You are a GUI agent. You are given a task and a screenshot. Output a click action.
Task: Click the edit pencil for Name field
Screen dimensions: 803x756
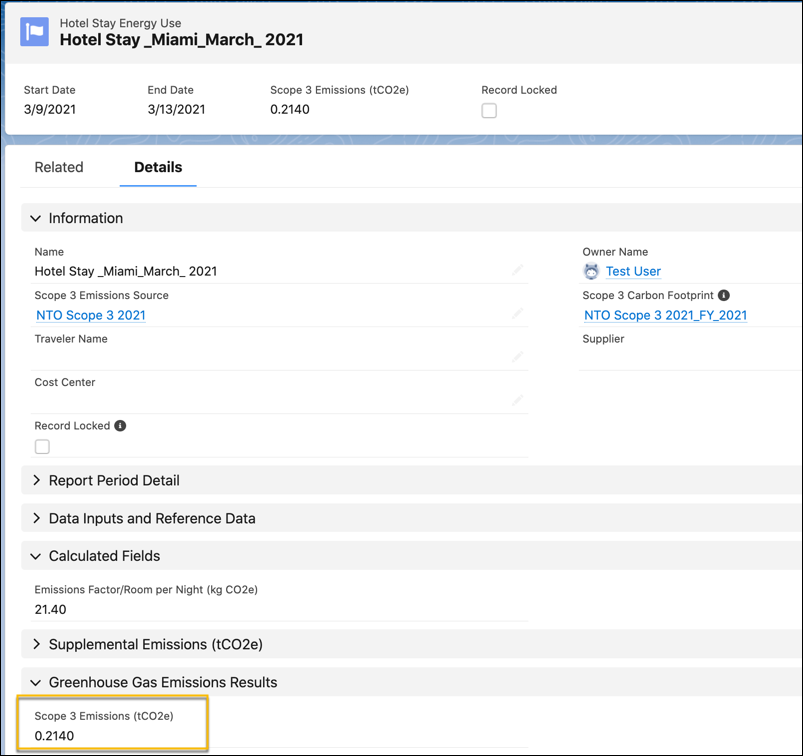(518, 270)
